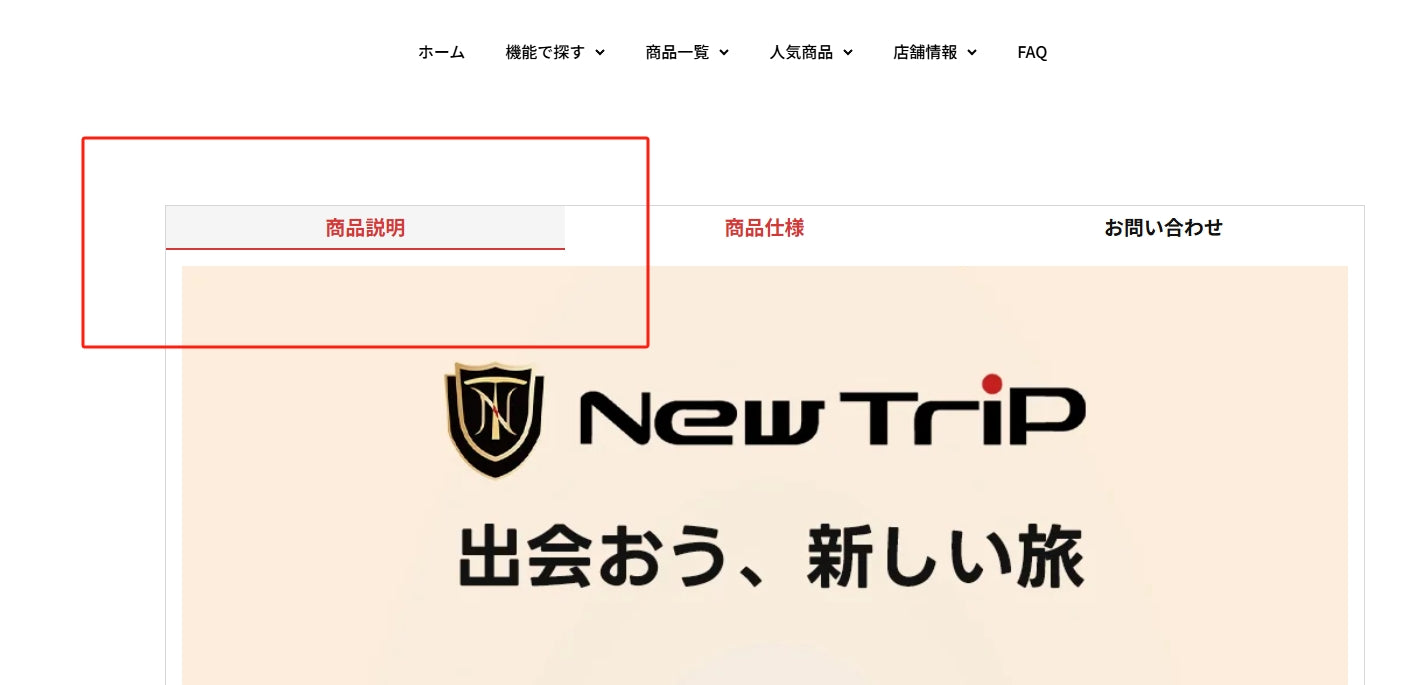Click the red underline beneath the 商品説明 tab
Screen dimensions: 1421x685
[x=365, y=248]
